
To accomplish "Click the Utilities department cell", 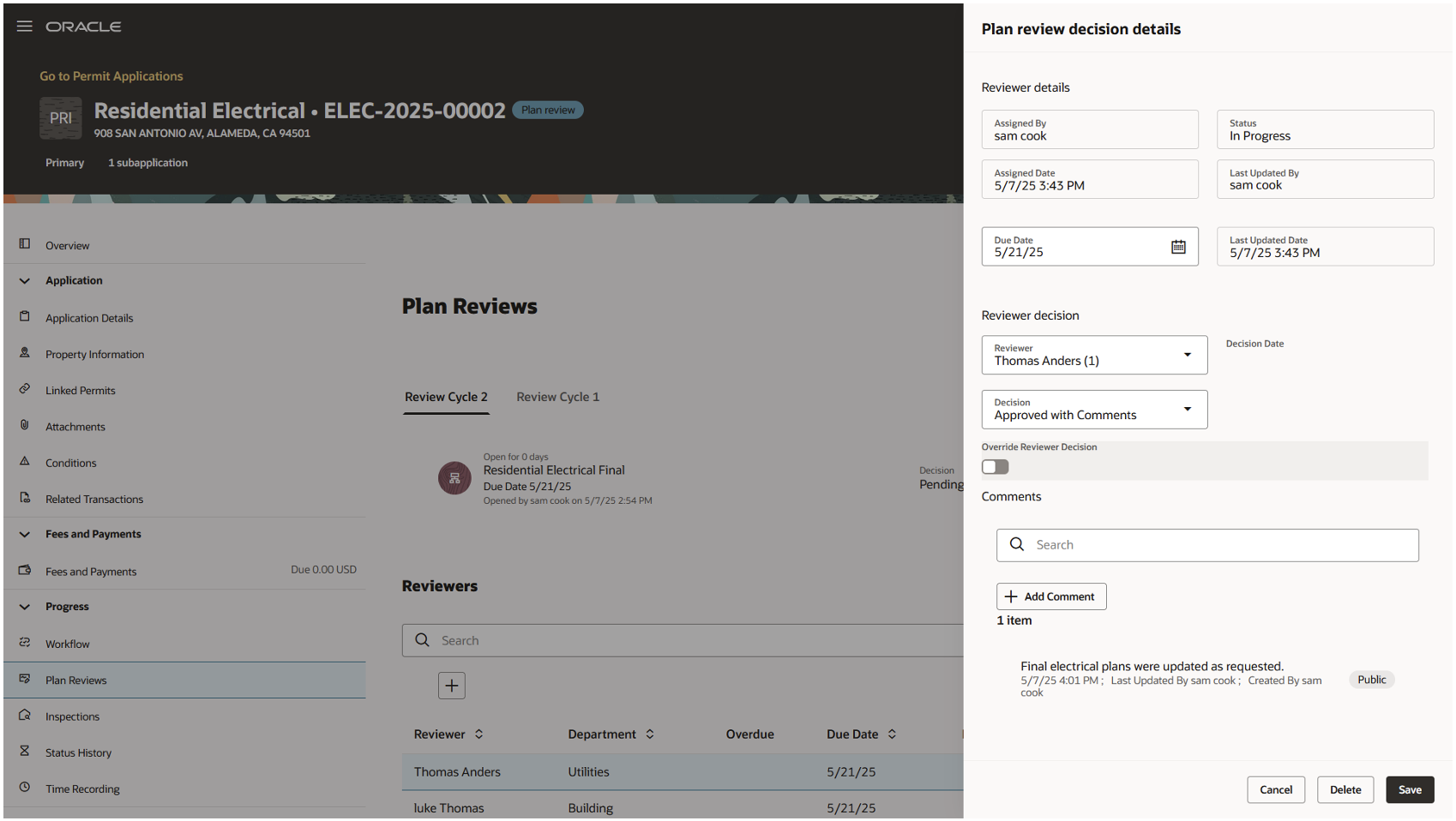I will pyautogui.click(x=588, y=772).
